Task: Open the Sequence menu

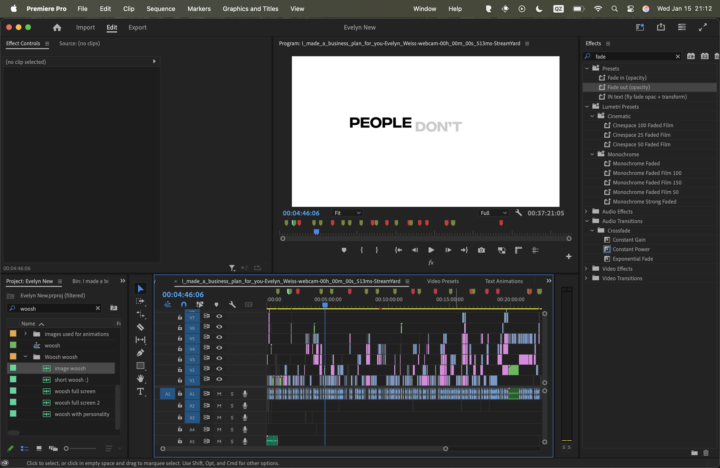Action: coord(160,8)
